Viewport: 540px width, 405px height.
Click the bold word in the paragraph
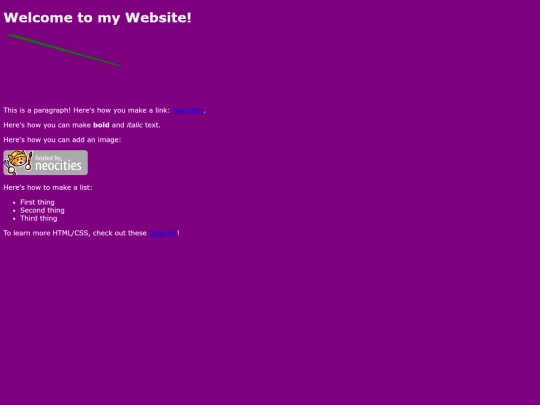(x=101, y=125)
